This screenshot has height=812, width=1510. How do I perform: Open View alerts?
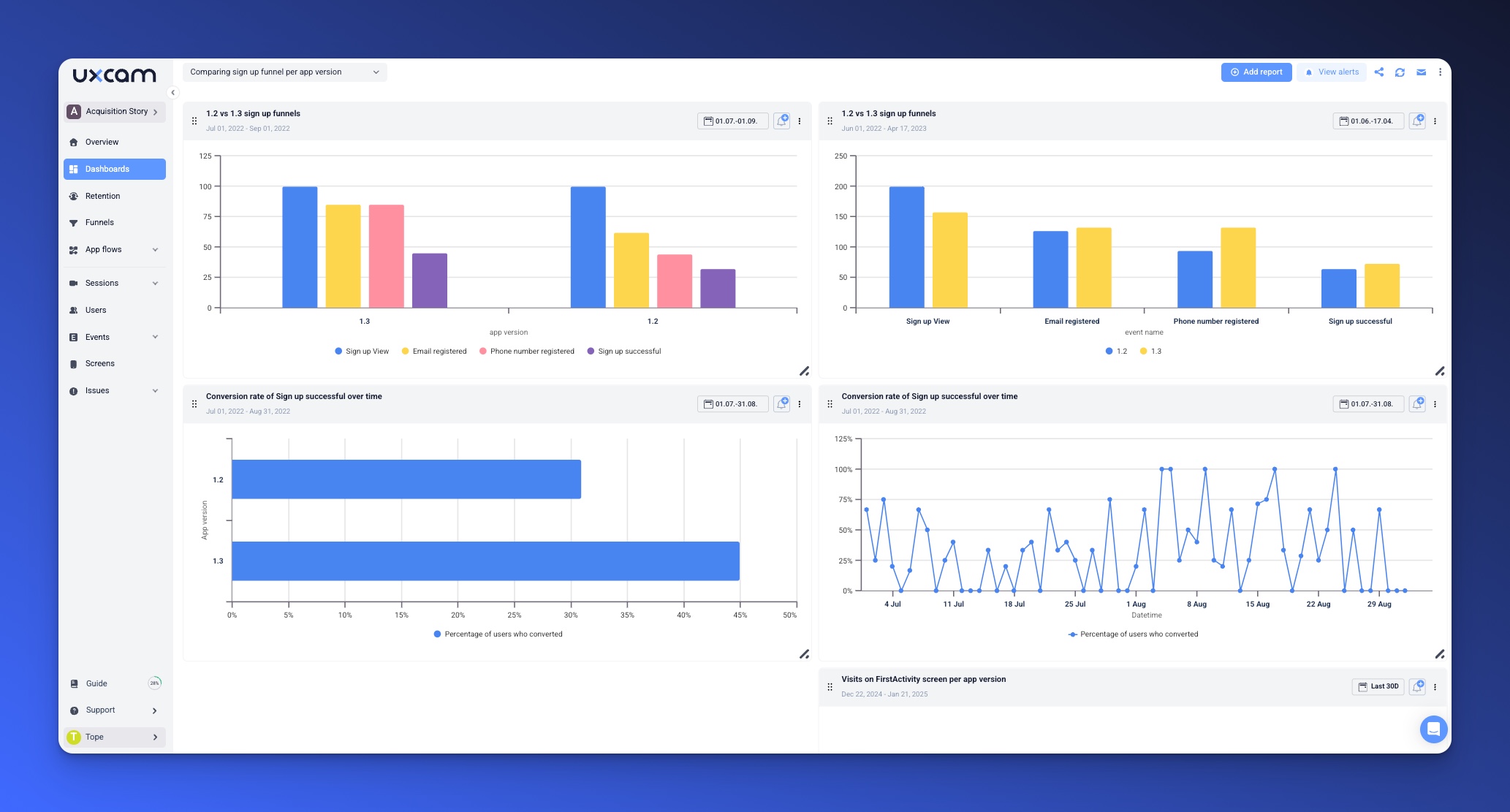pyautogui.click(x=1332, y=72)
